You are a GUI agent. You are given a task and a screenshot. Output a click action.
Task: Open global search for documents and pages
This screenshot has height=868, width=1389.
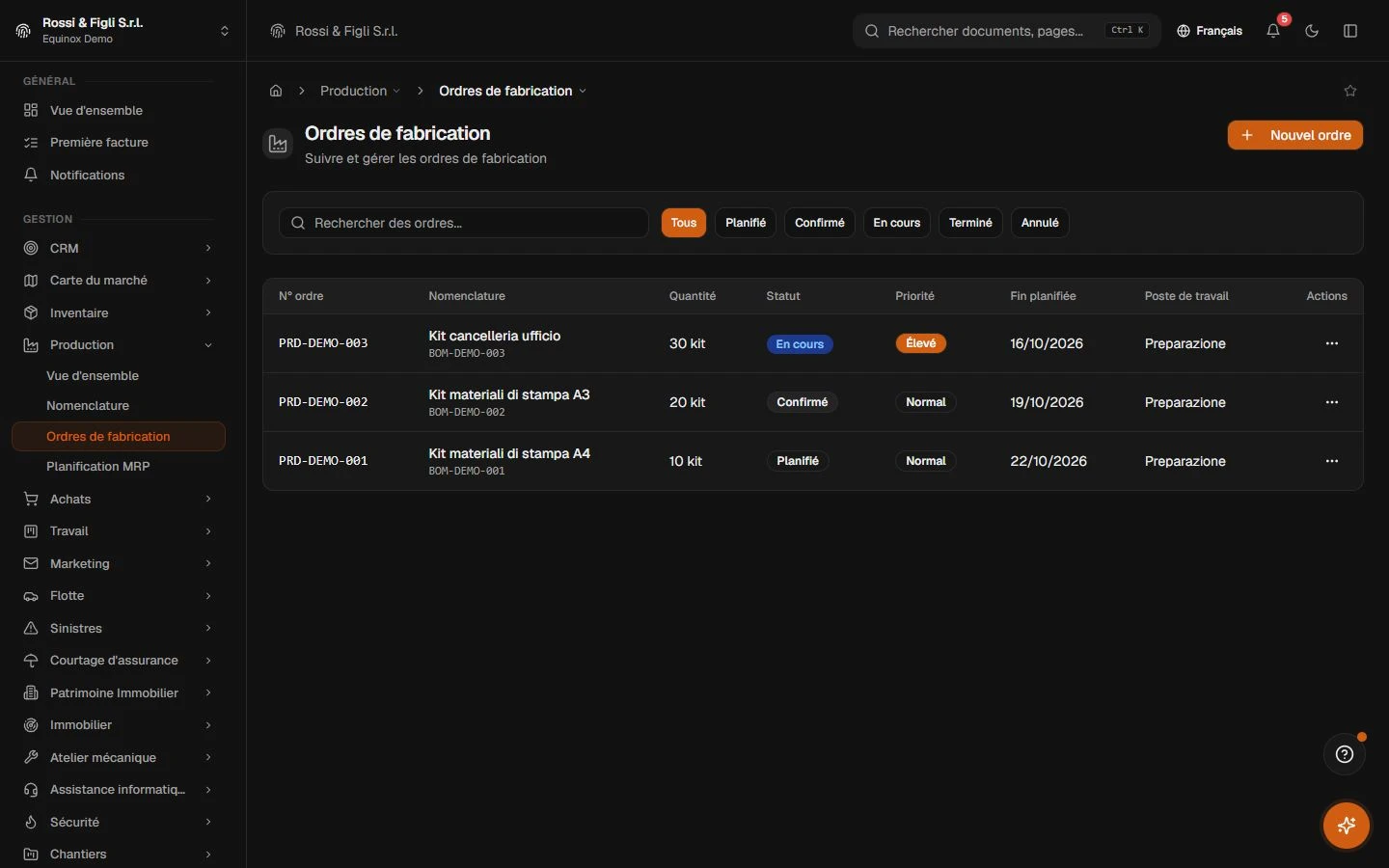pyautogui.click(x=1007, y=31)
